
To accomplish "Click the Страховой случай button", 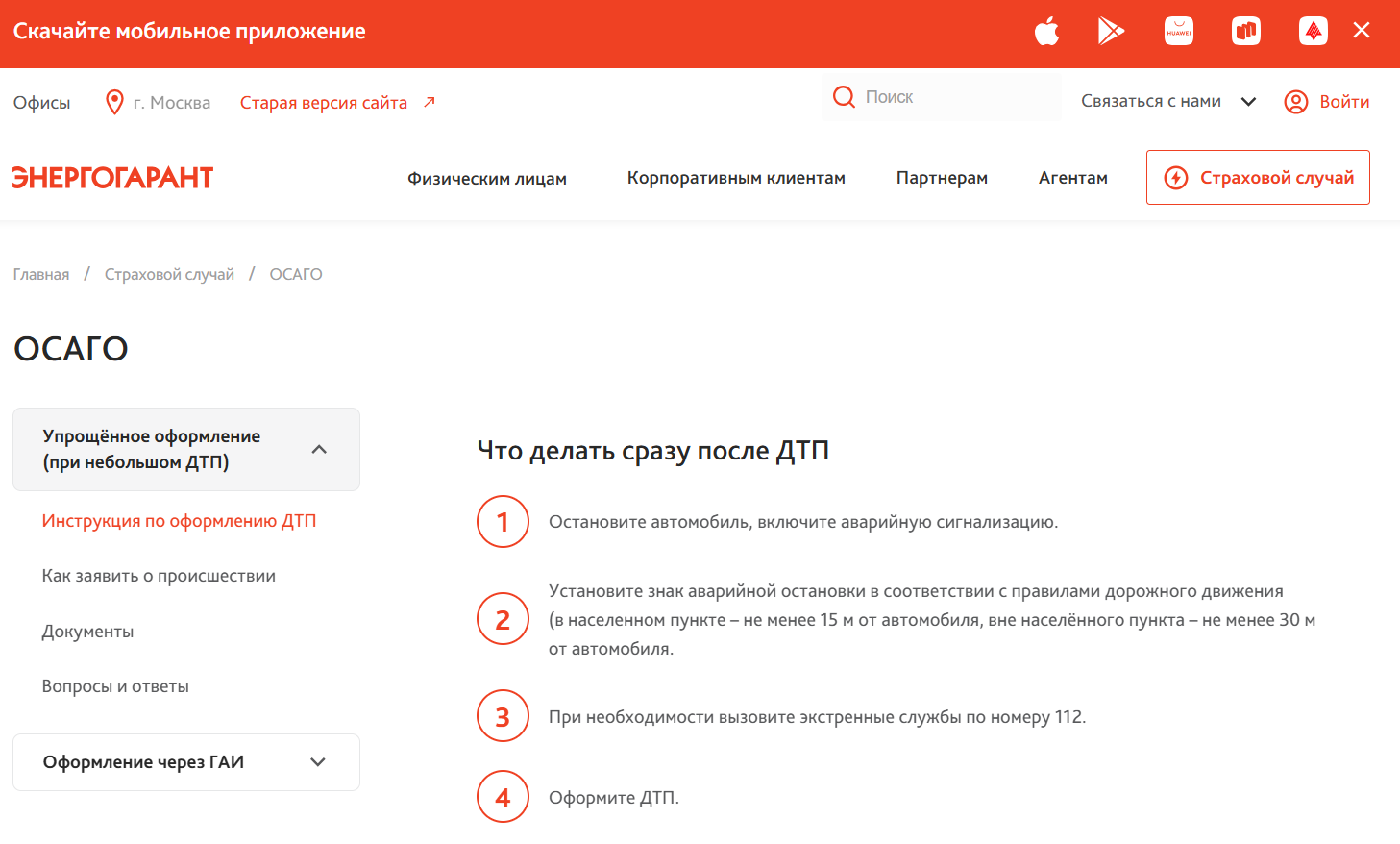I will 1258,178.
